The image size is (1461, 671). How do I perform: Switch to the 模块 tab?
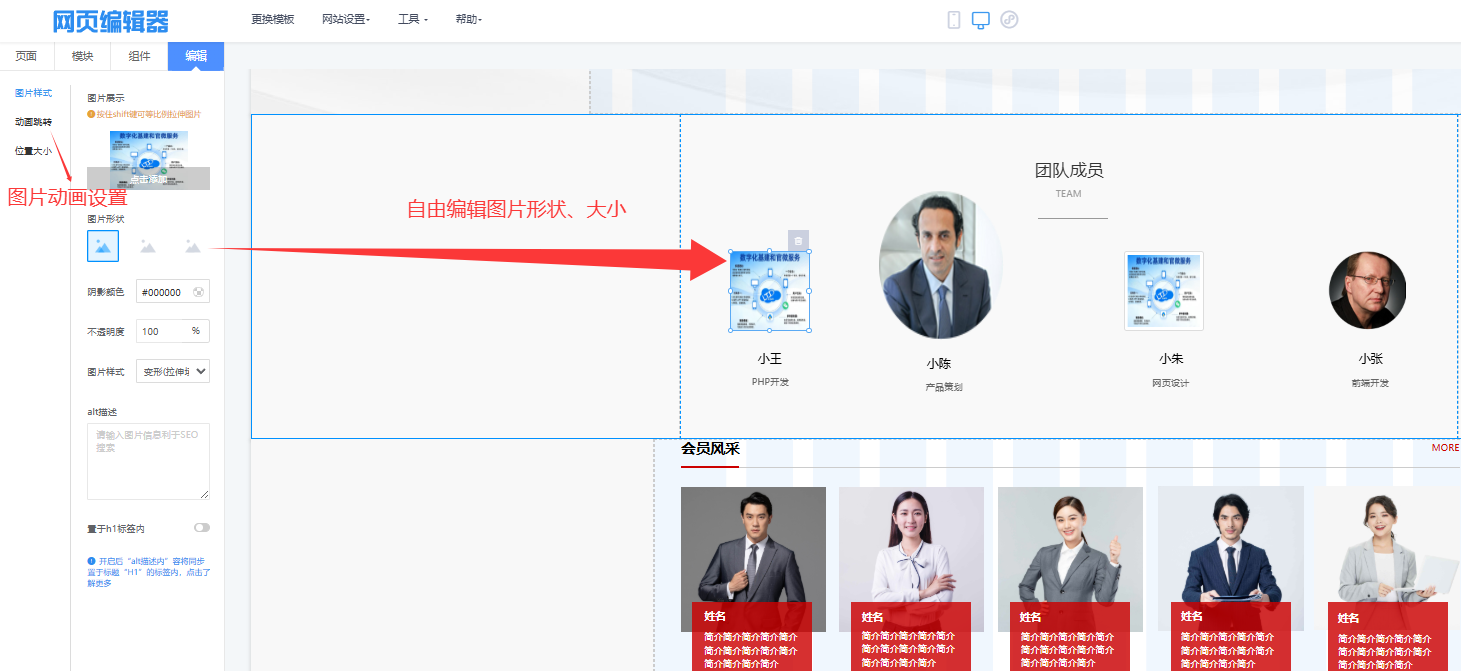[x=83, y=56]
